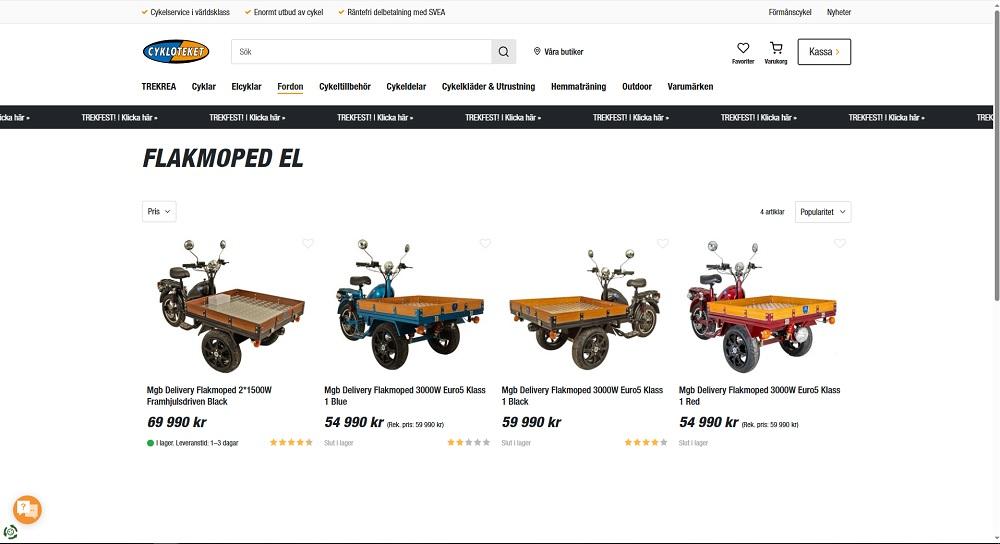This screenshot has width=1000, height=544.
Task: Toggle favorite heart on Blue flakmoped
Action: pyautogui.click(x=485, y=243)
